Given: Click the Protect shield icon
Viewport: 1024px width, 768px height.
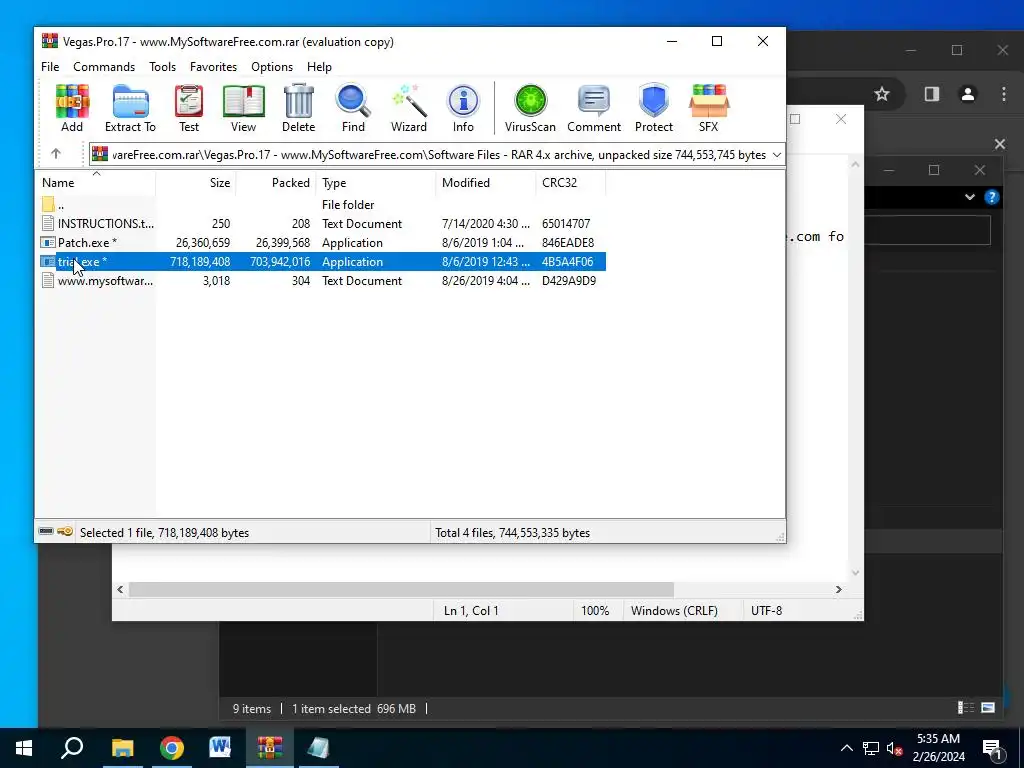Looking at the screenshot, I should pyautogui.click(x=654, y=108).
